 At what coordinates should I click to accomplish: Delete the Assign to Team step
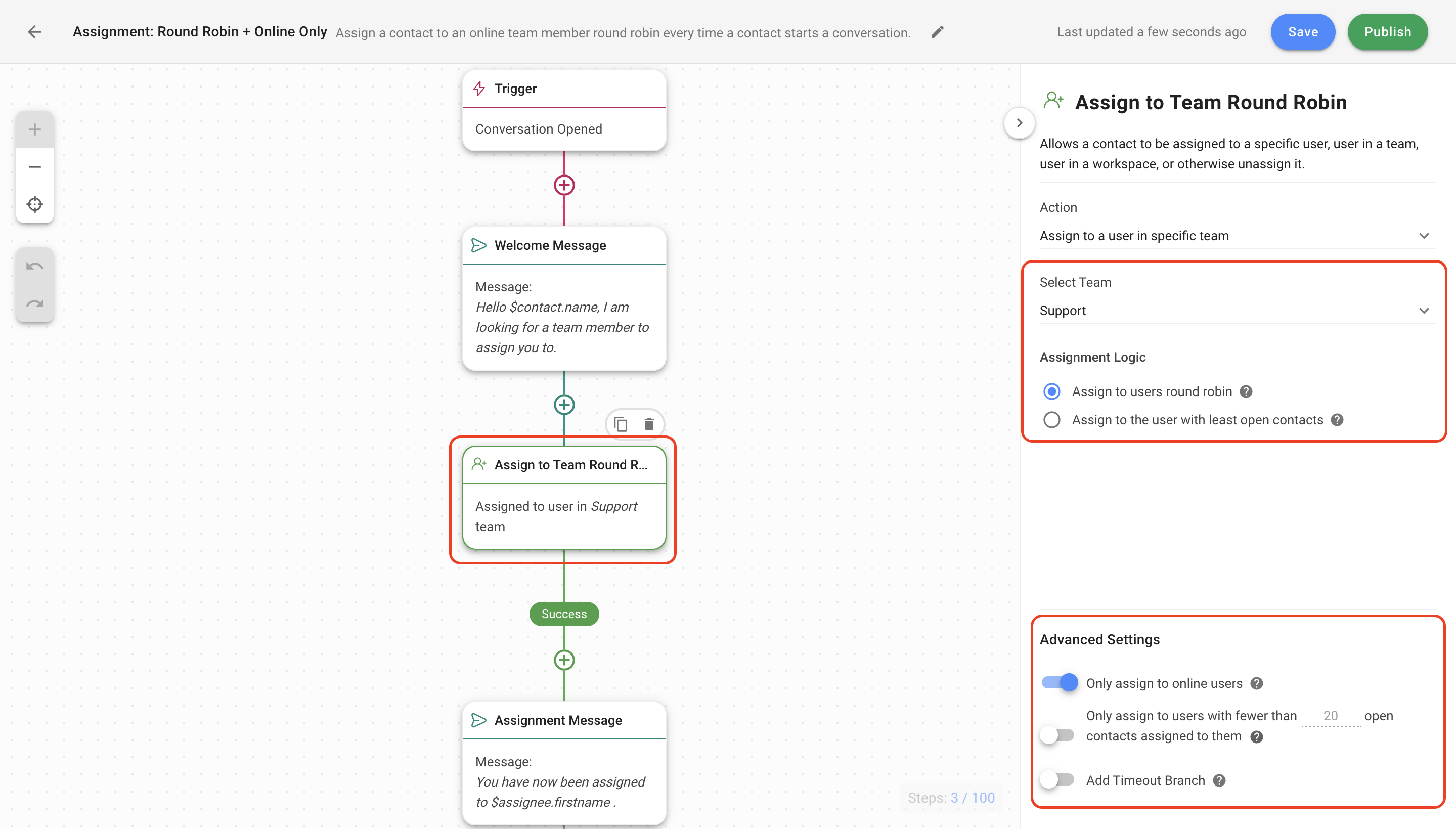pos(649,424)
